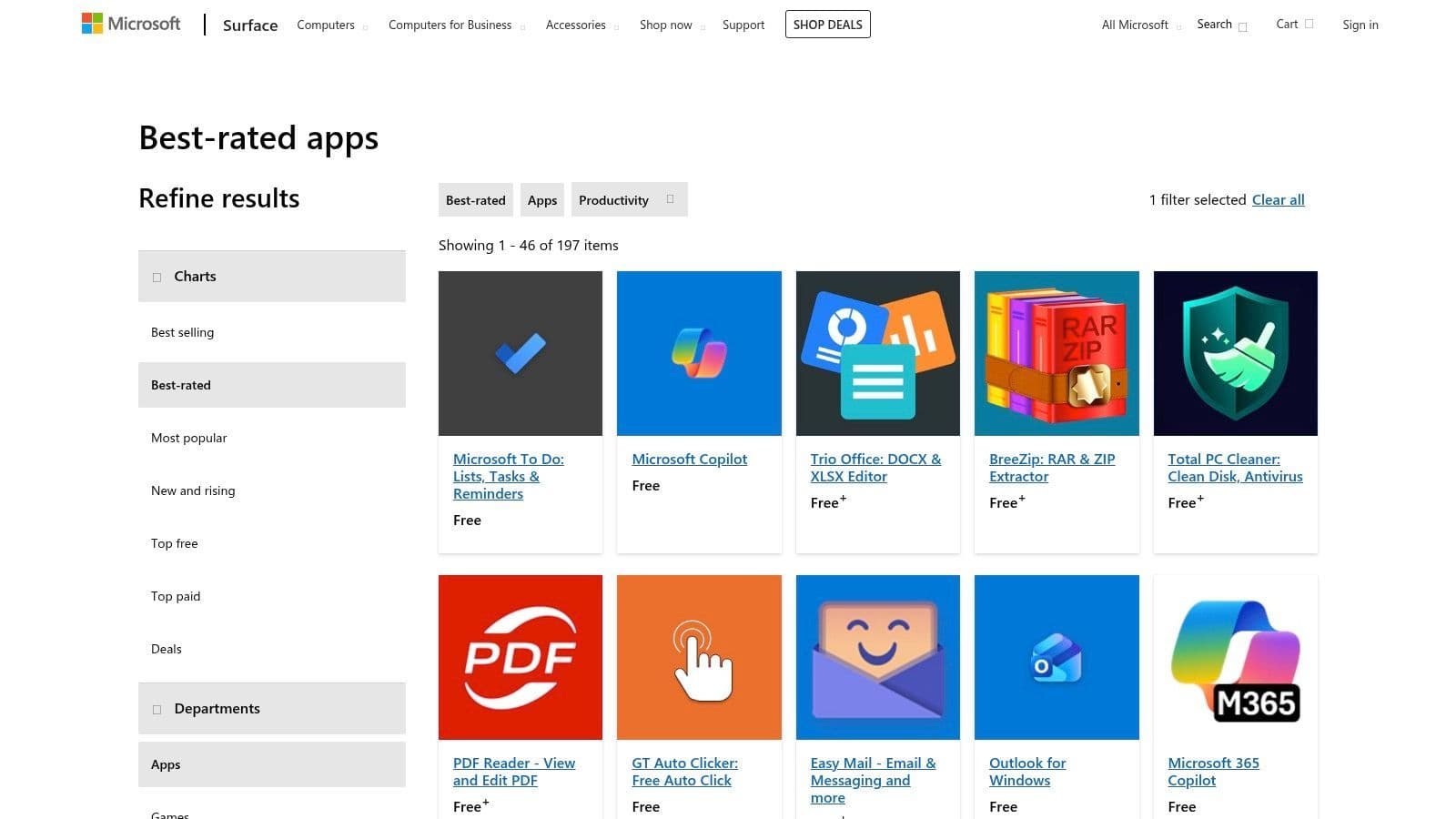Click the Microsoft 365 Copilot icon

coord(1235,657)
